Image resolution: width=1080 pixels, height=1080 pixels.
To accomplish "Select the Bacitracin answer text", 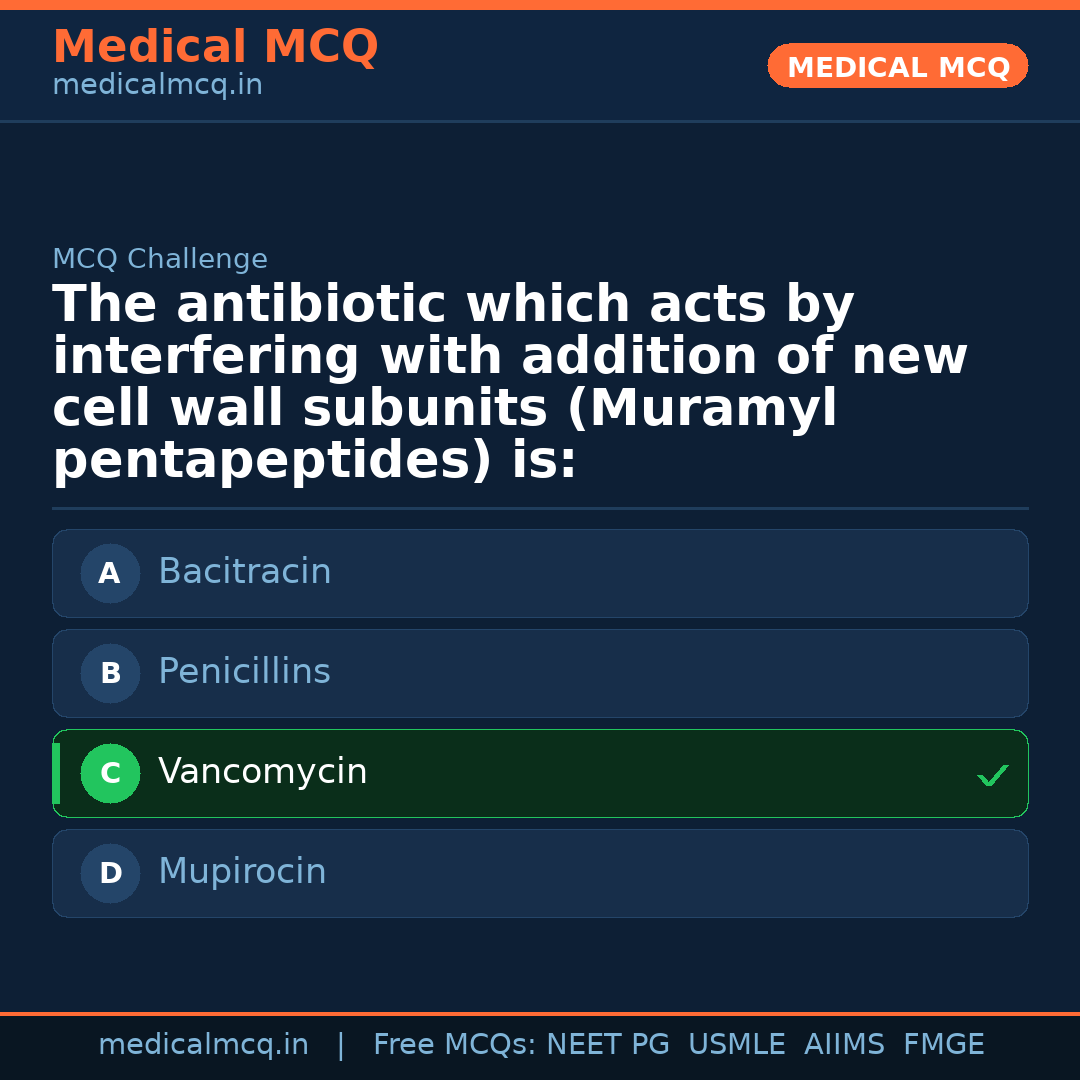I will (x=244, y=572).
